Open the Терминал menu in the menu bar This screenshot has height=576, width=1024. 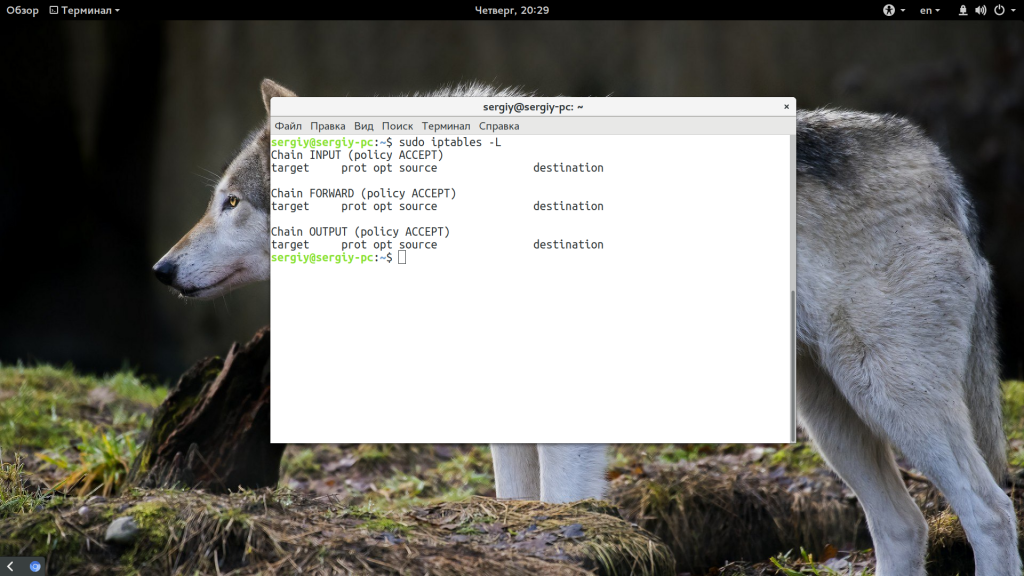tap(445, 126)
